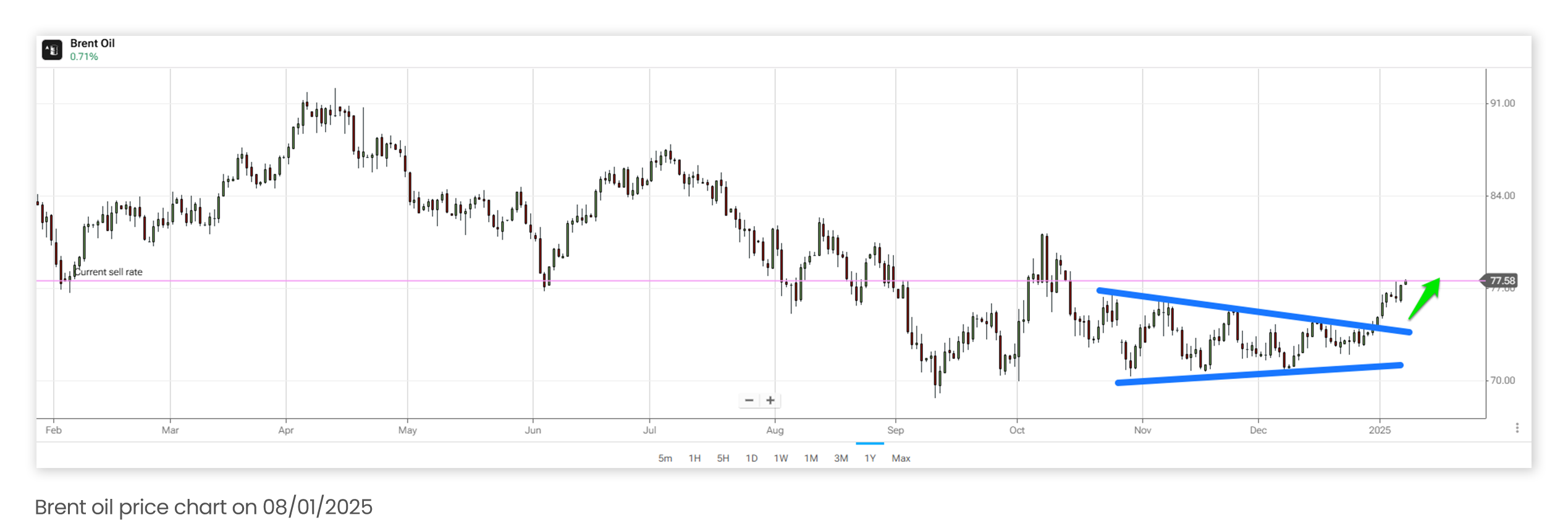Click the 77.58 current price tag
Screen dimensions: 1568x531
click(1501, 281)
